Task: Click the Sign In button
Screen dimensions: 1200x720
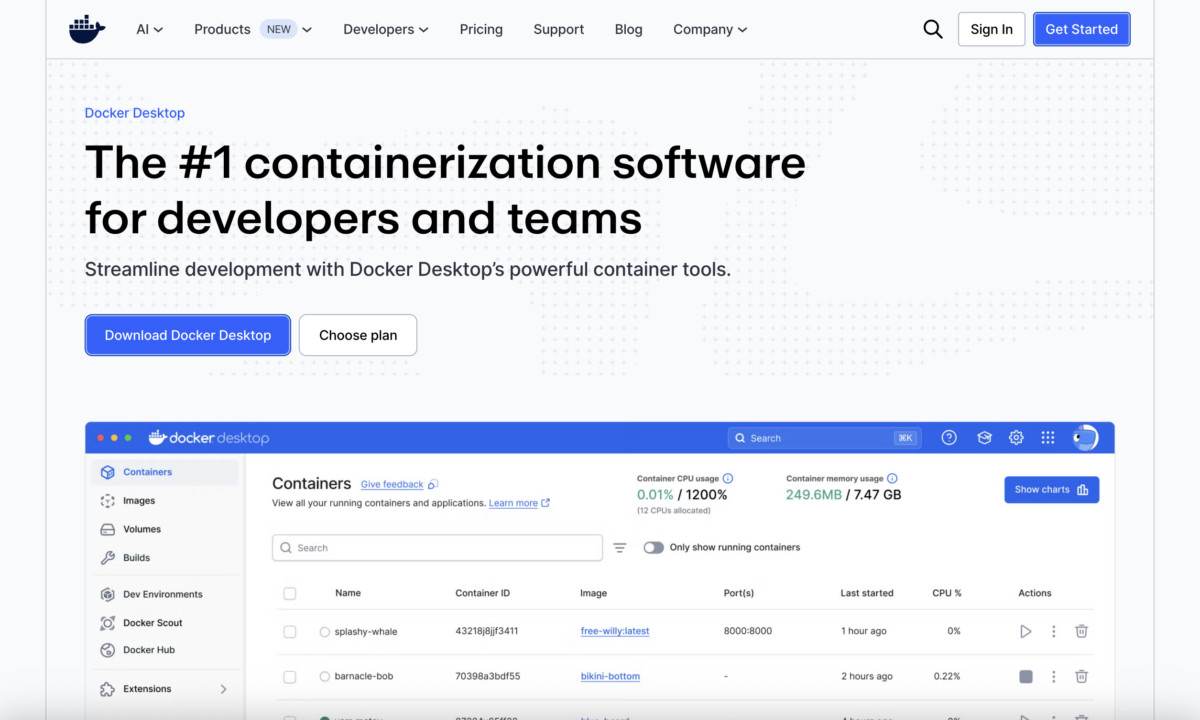Action: (x=992, y=29)
